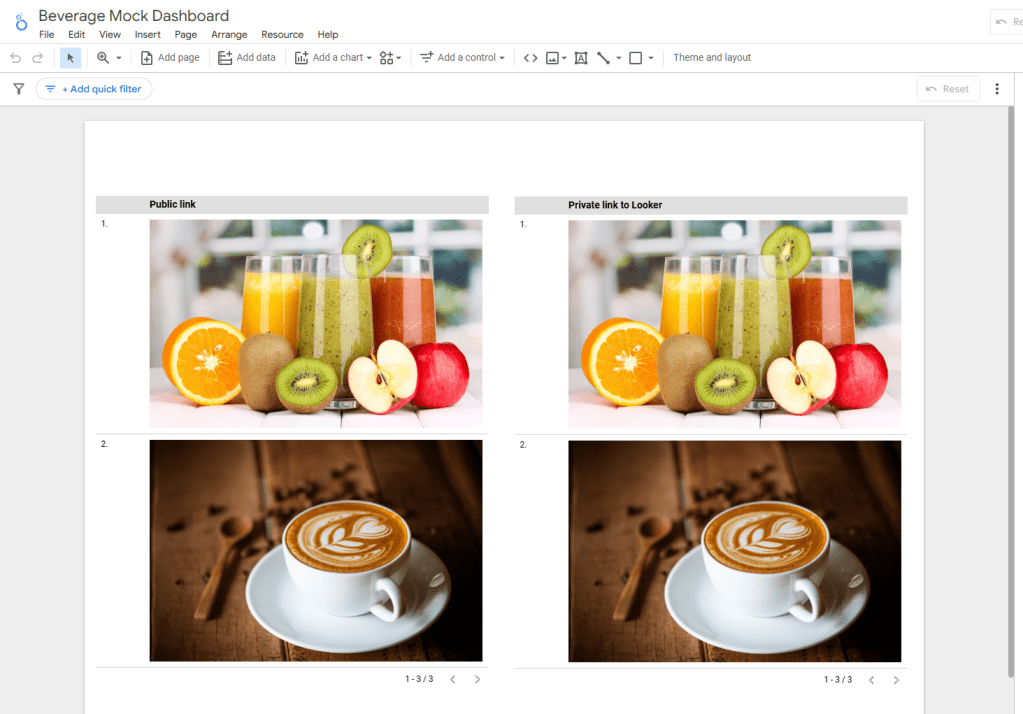Click the undo arrow icon
This screenshot has height=714, width=1023.
point(15,58)
